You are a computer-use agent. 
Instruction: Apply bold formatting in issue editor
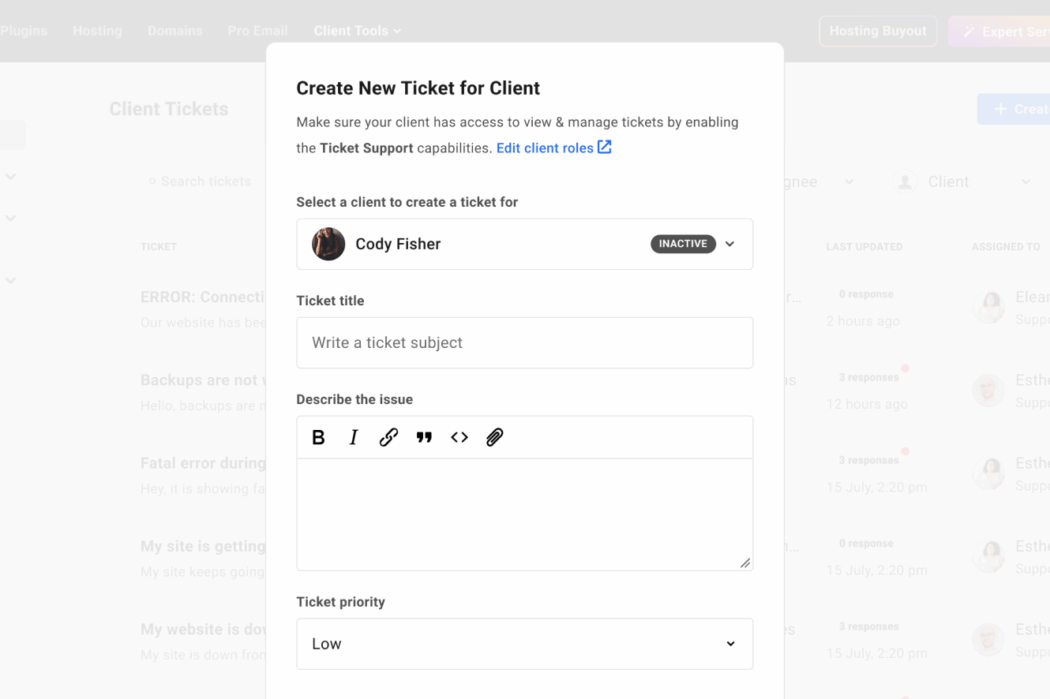tap(318, 437)
